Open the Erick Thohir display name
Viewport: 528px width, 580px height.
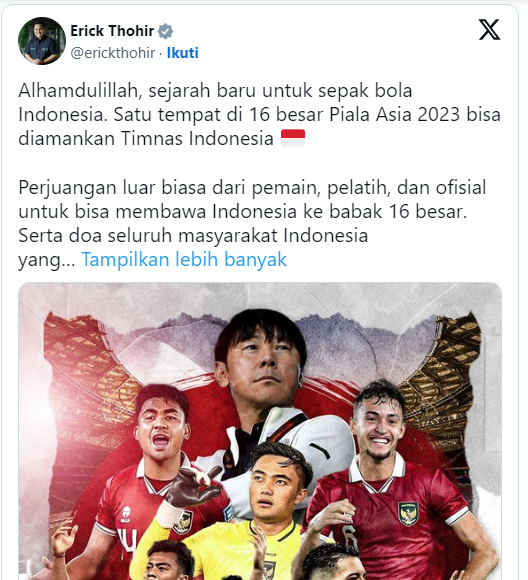point(112,31)
